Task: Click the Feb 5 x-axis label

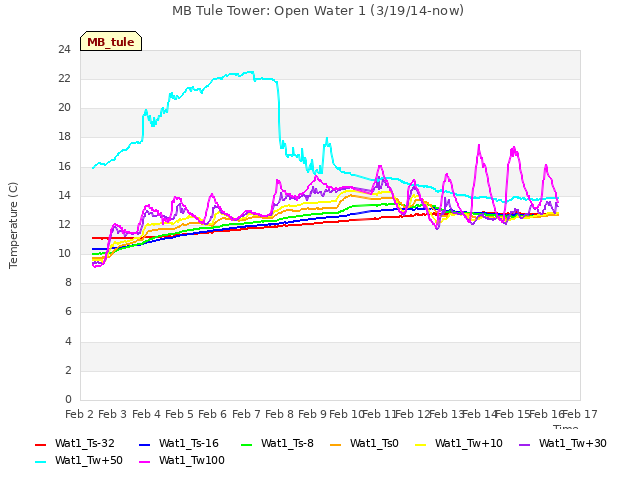Action: pyautogui.click(x=179, y=414)
